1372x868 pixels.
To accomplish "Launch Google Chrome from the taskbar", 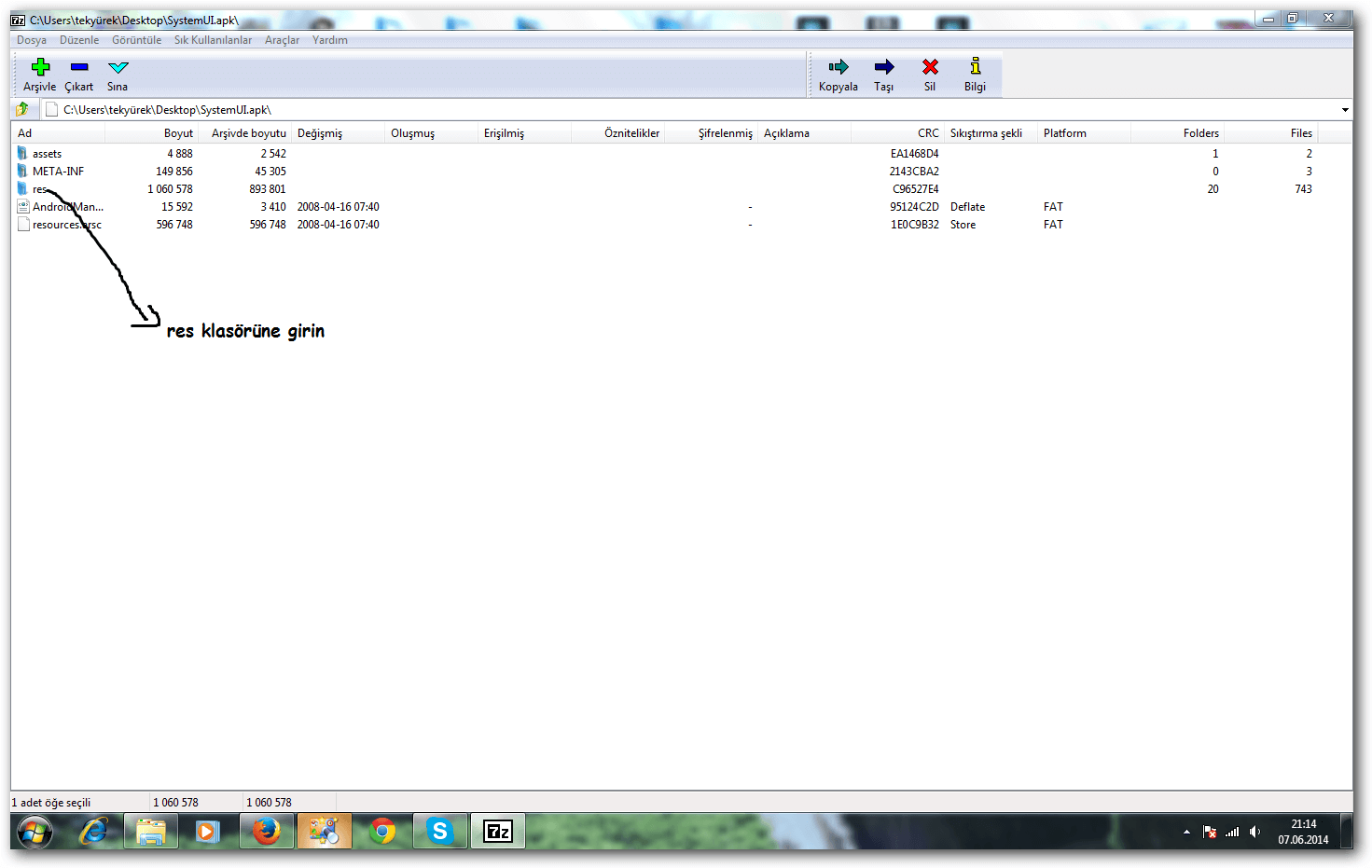I will tap(381, 831).
